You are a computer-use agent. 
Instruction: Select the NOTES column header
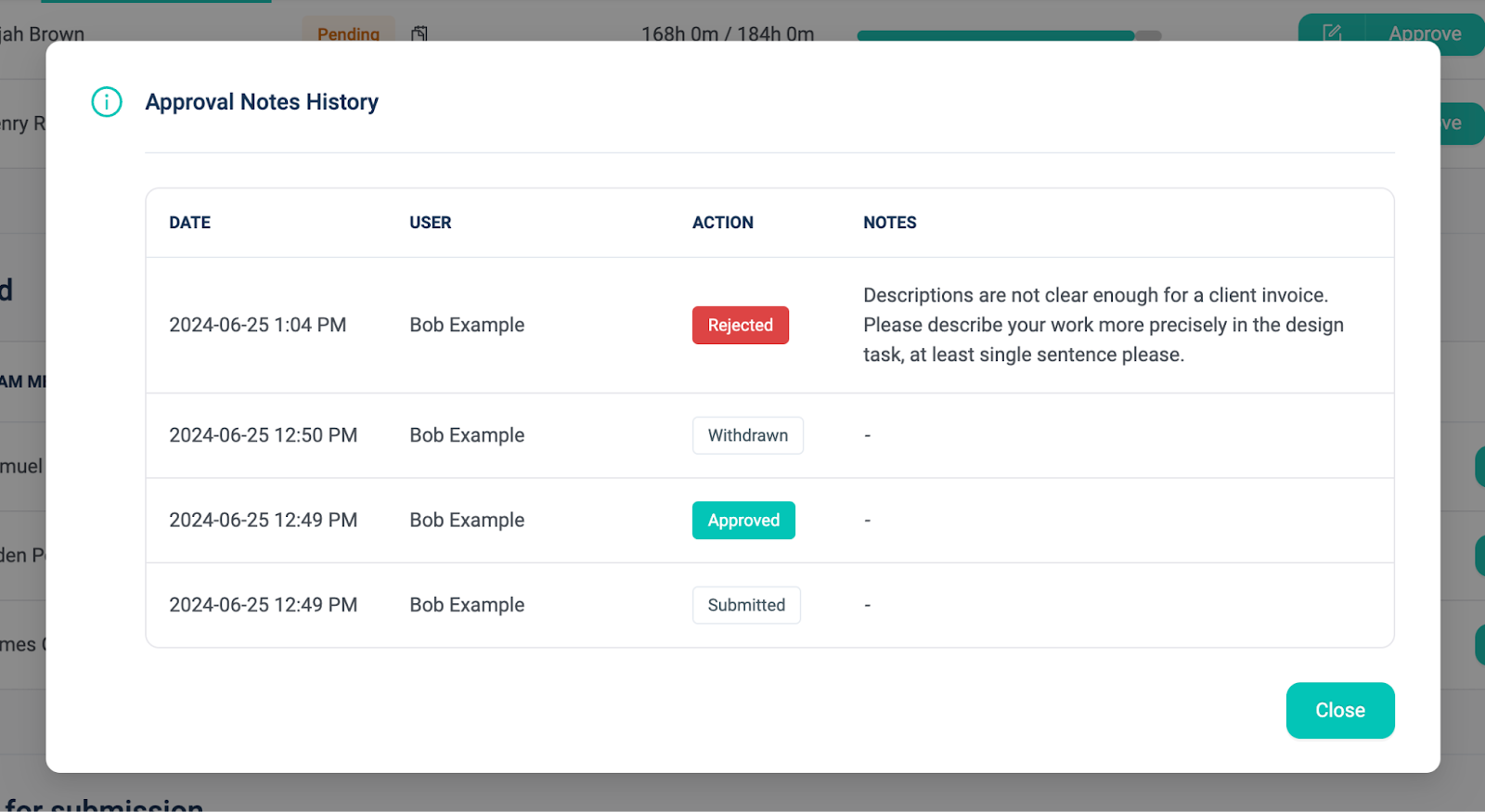pos(890,223)
